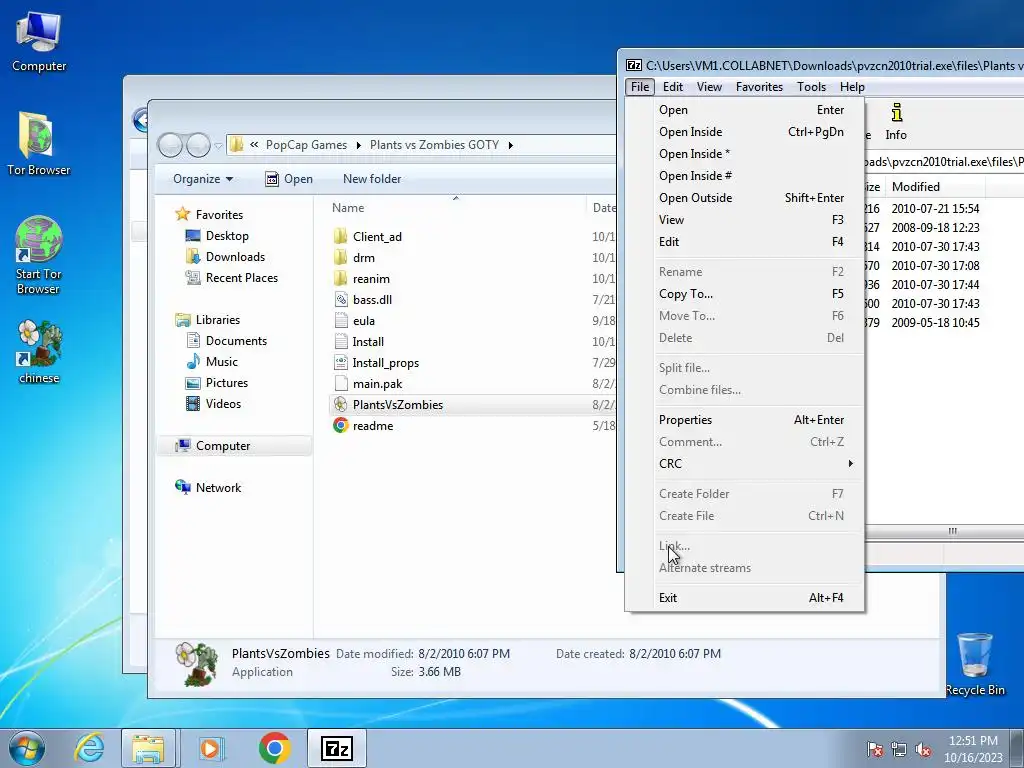Open the Organize dropdown in Explorer
The image size is (1024, 768).
[x=202, y=179]
